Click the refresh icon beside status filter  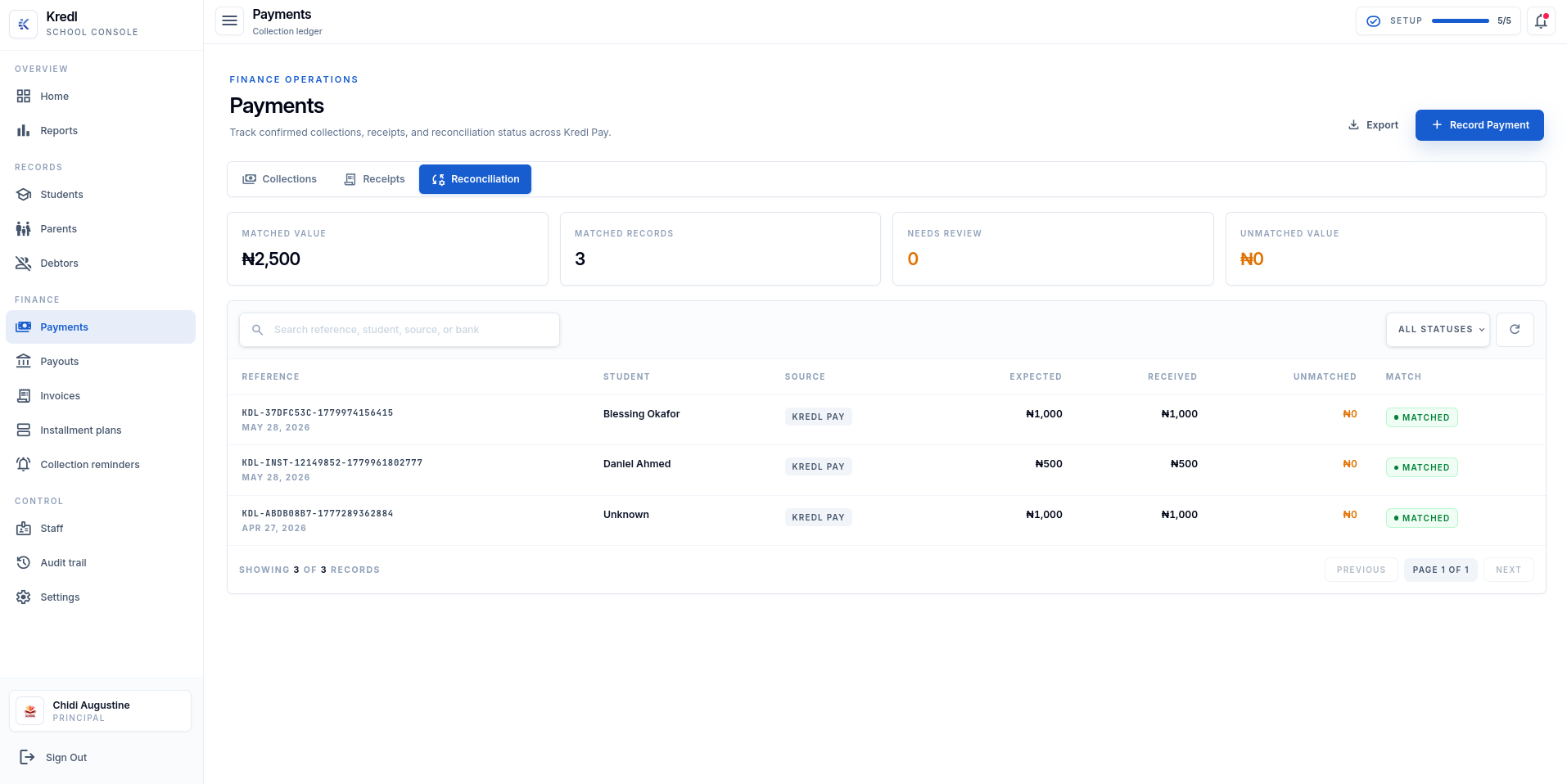(1515, 330)
